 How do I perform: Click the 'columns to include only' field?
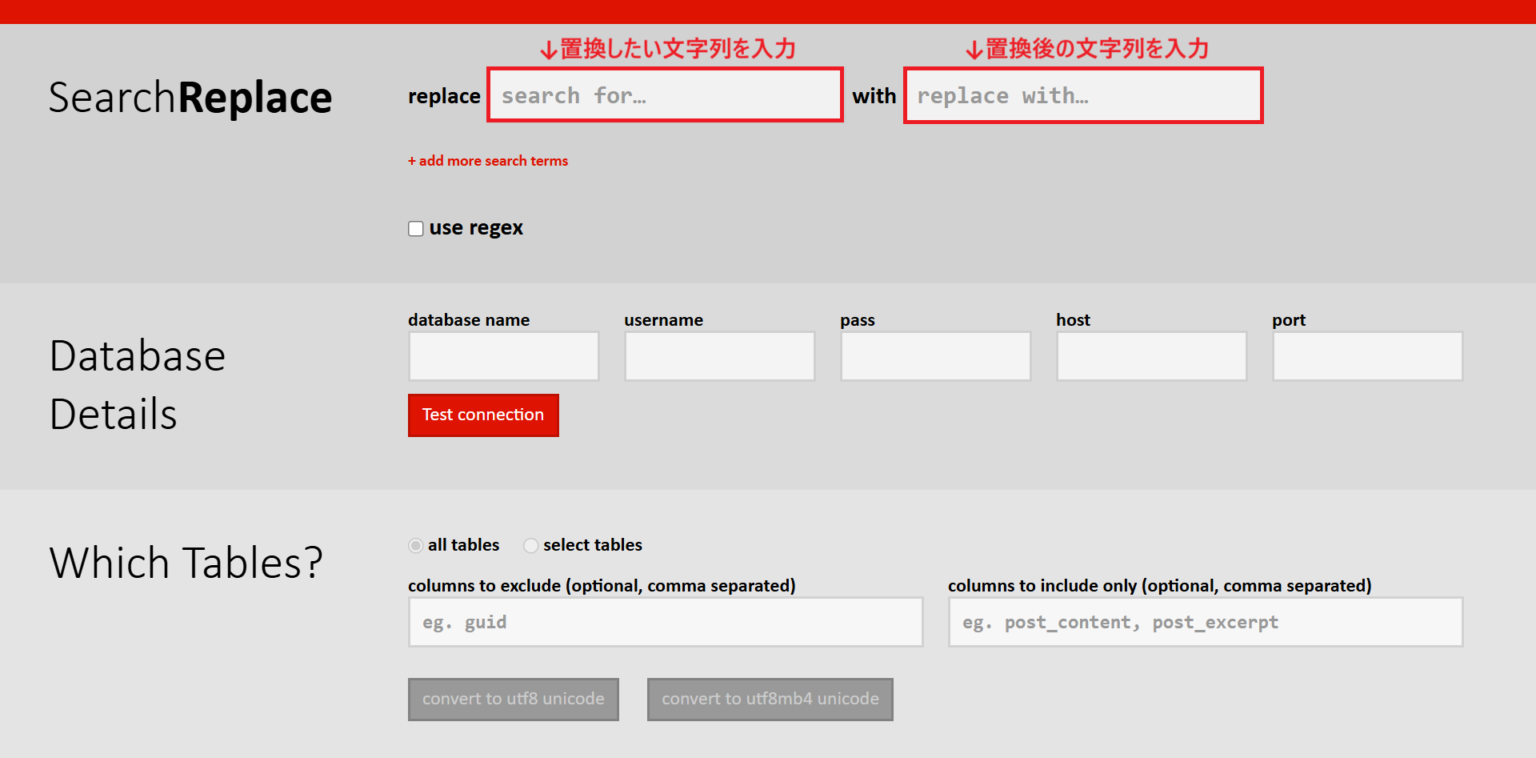tap(1205, 622)
